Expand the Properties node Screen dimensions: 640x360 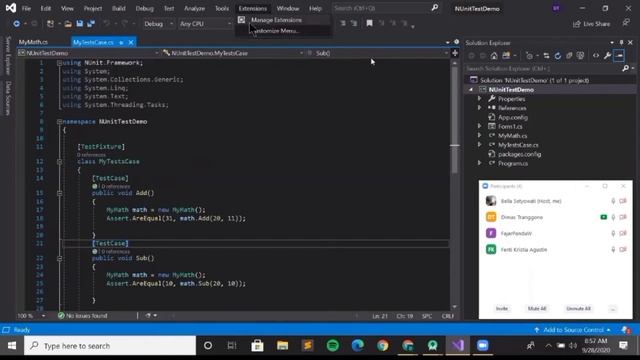pos(480,99)
